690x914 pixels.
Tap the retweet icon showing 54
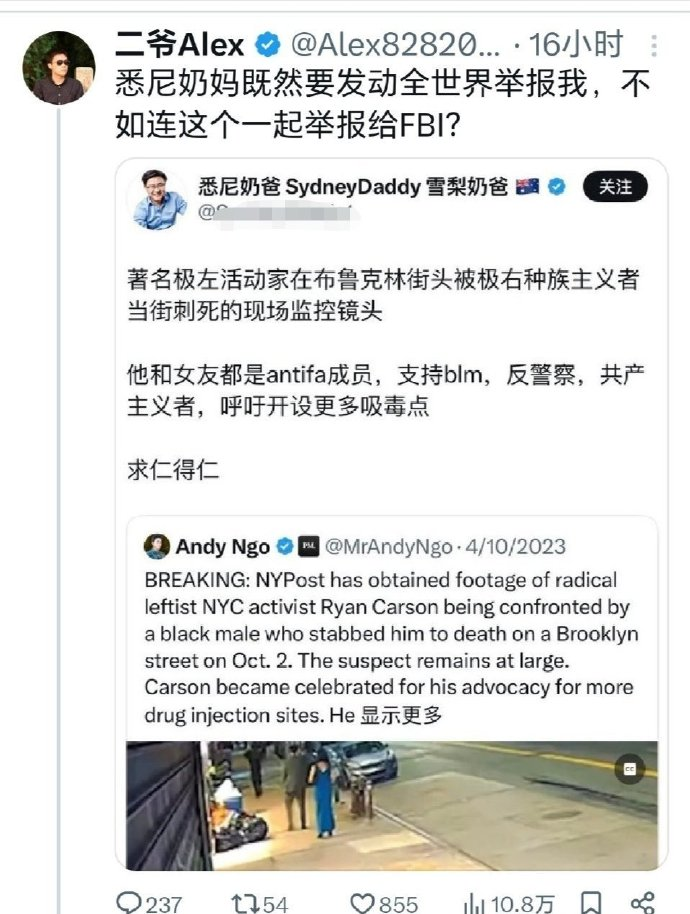tap(244, 904)
